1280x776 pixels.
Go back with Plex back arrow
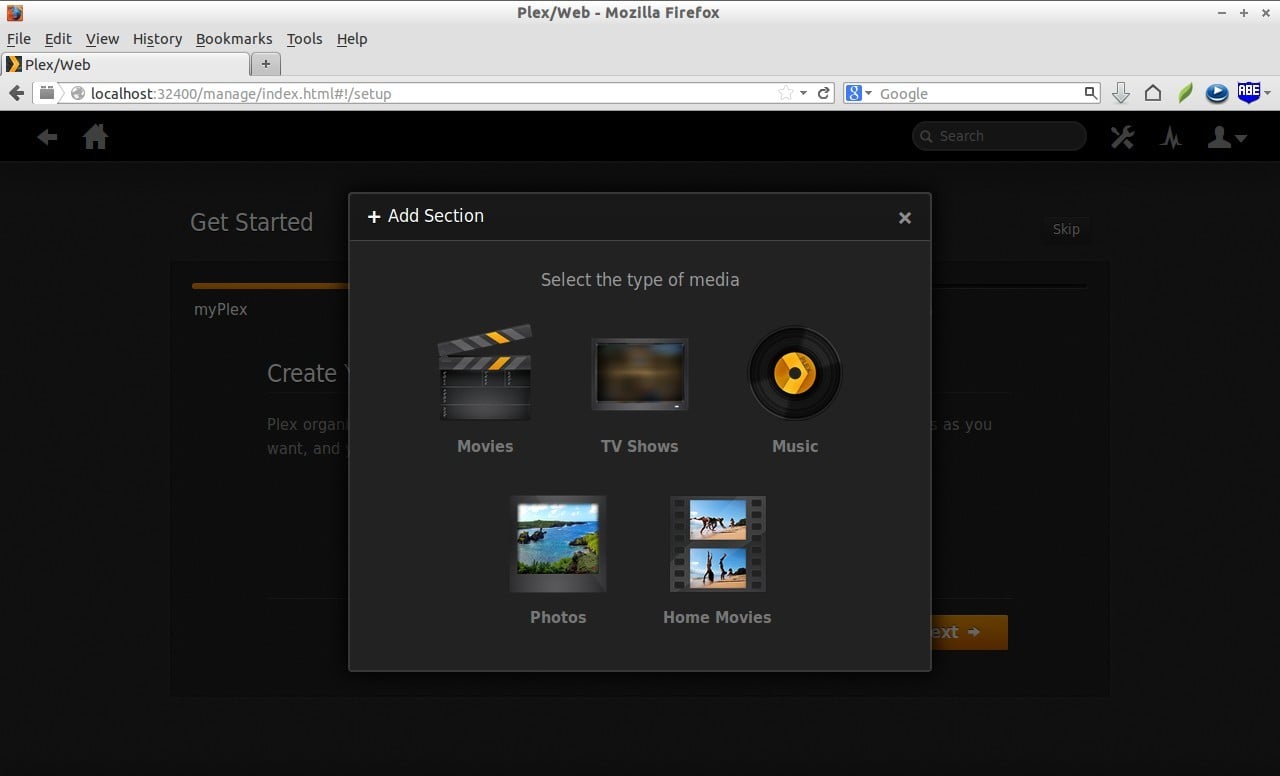(47, 137)
